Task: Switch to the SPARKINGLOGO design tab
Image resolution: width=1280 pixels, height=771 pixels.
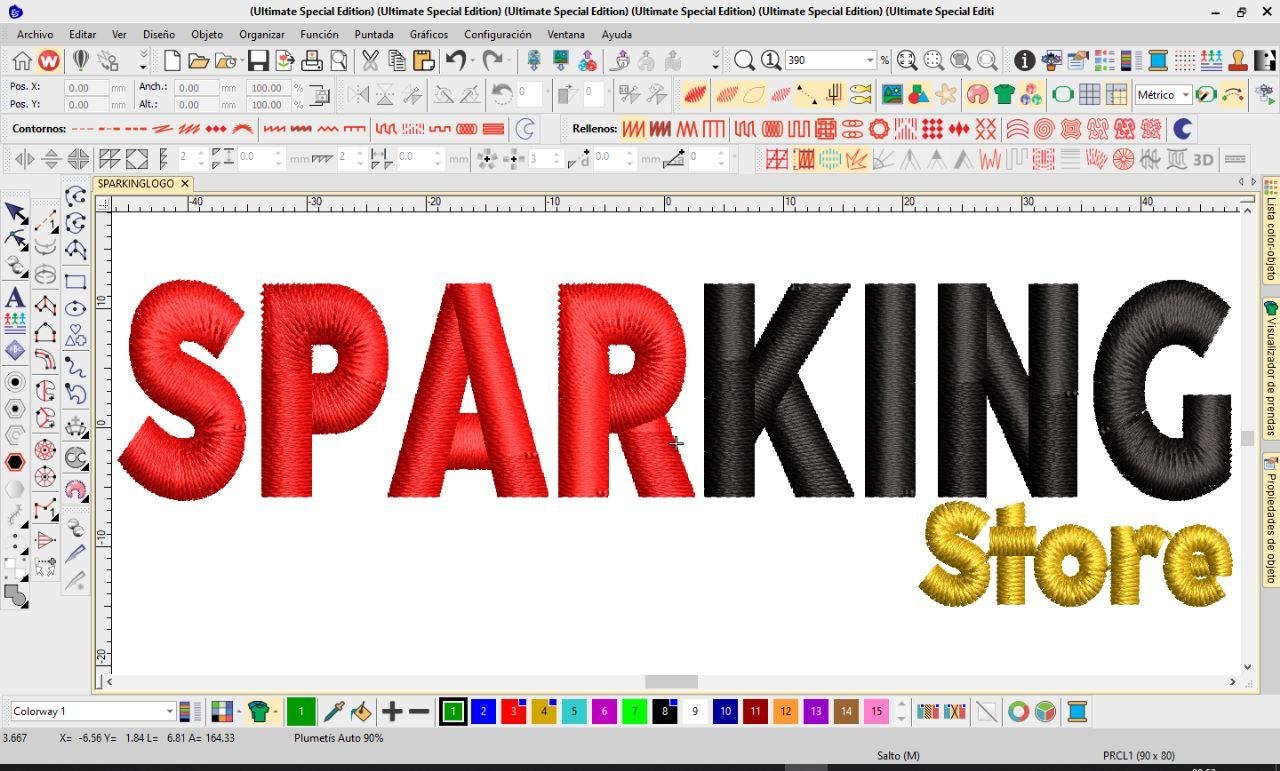Action: pos(136,184)
